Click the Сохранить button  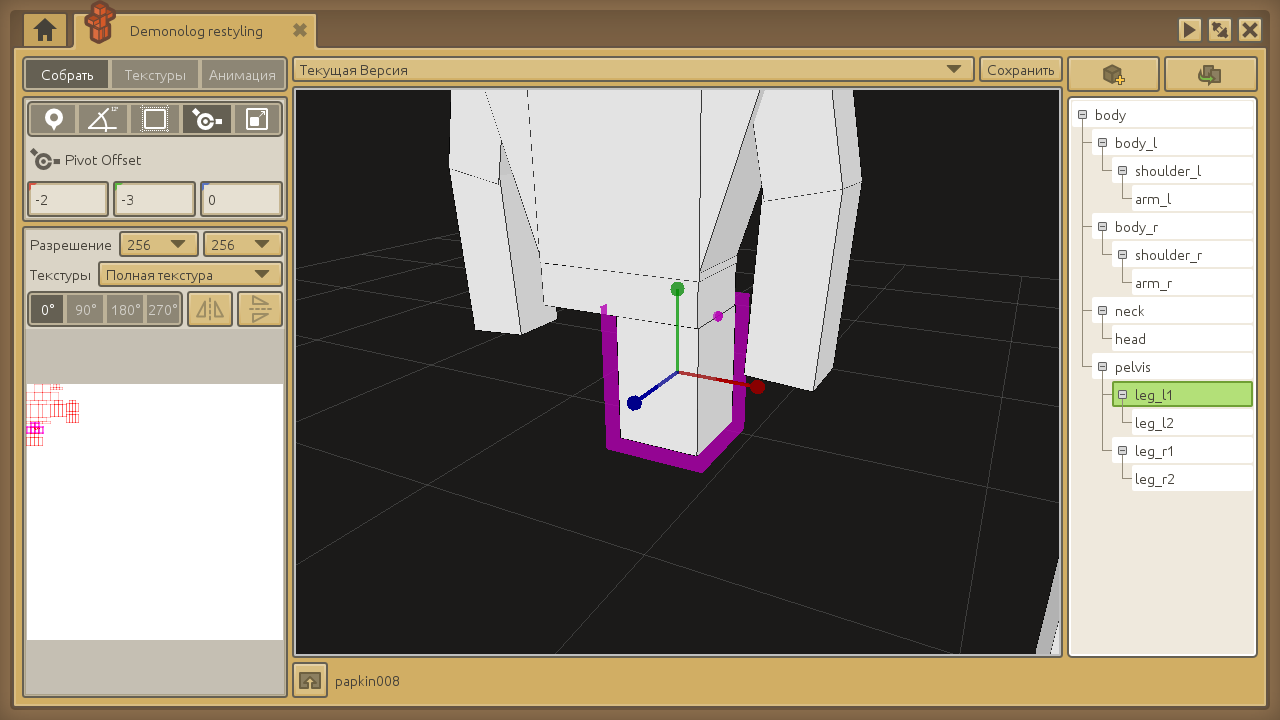point(1020,70)
